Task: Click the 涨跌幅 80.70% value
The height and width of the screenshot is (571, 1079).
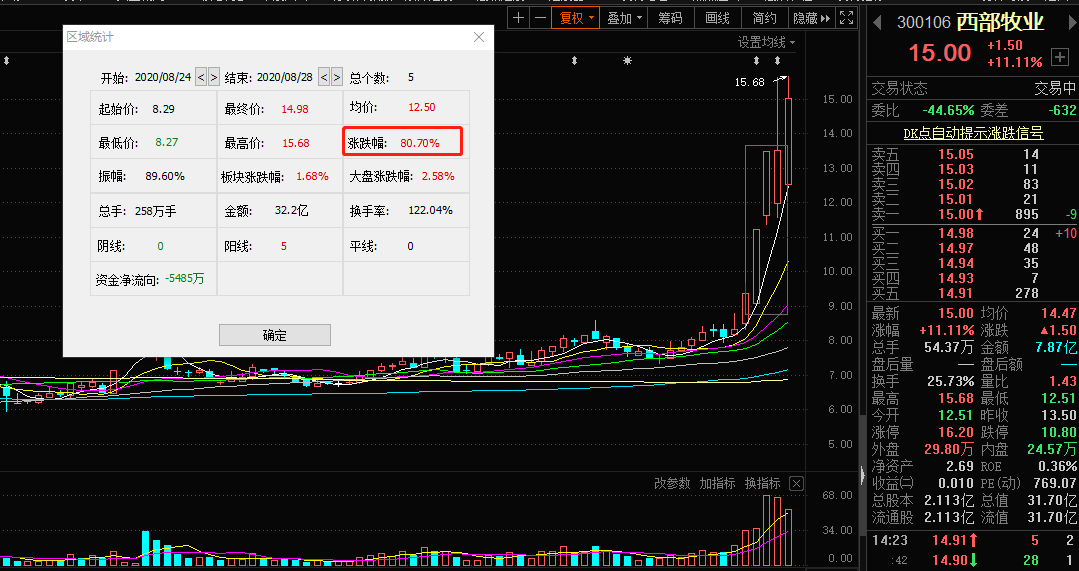Action: coord(420,143)
